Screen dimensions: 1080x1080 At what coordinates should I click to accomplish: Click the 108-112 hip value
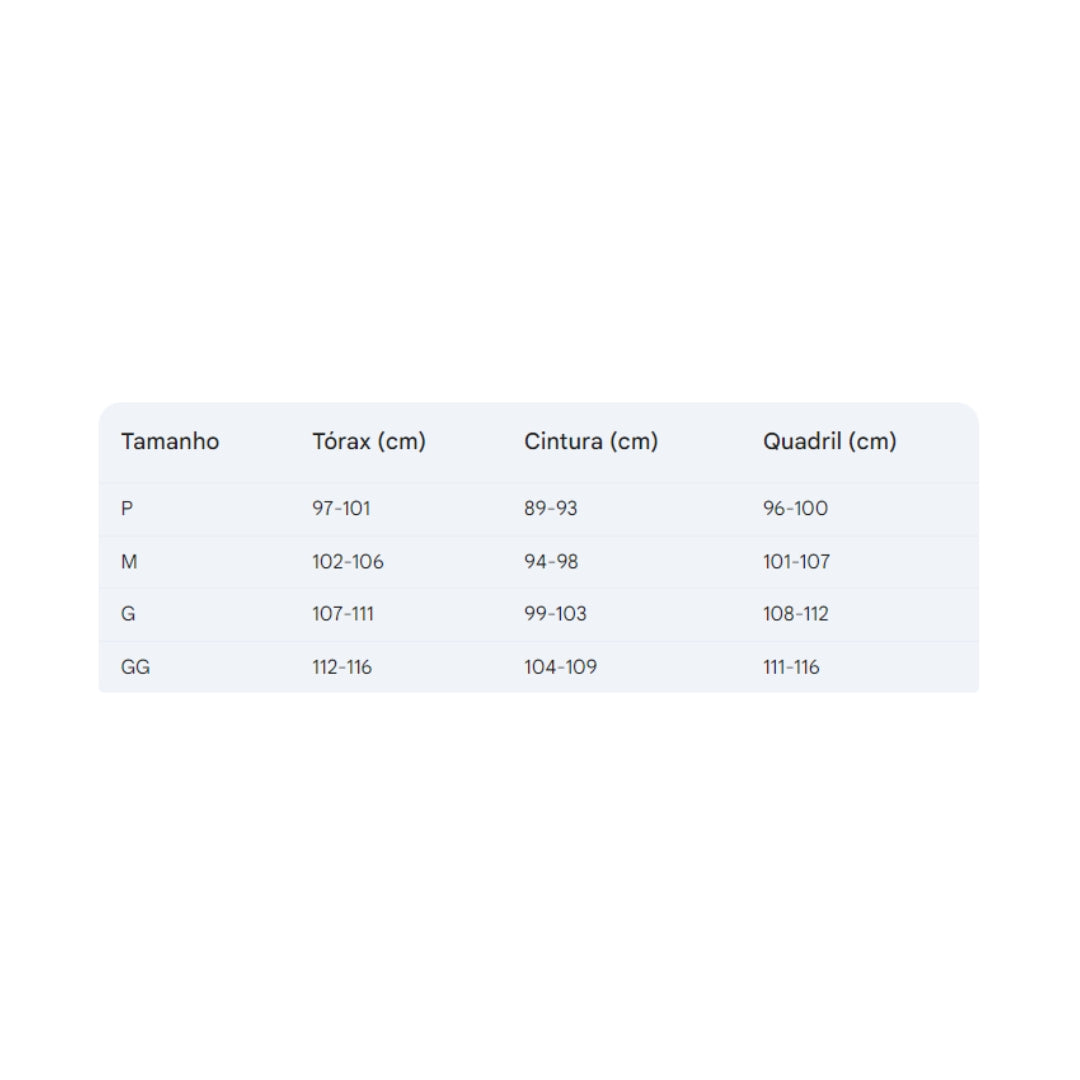click(796, 614)
